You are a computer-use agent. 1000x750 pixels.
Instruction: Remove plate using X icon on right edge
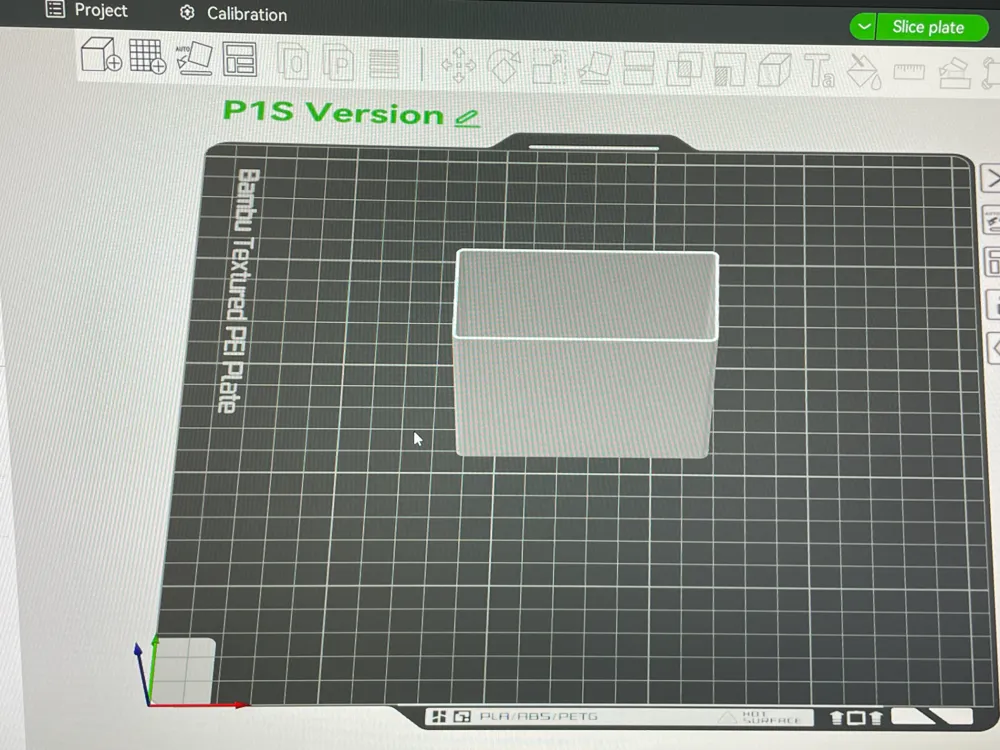993,180
